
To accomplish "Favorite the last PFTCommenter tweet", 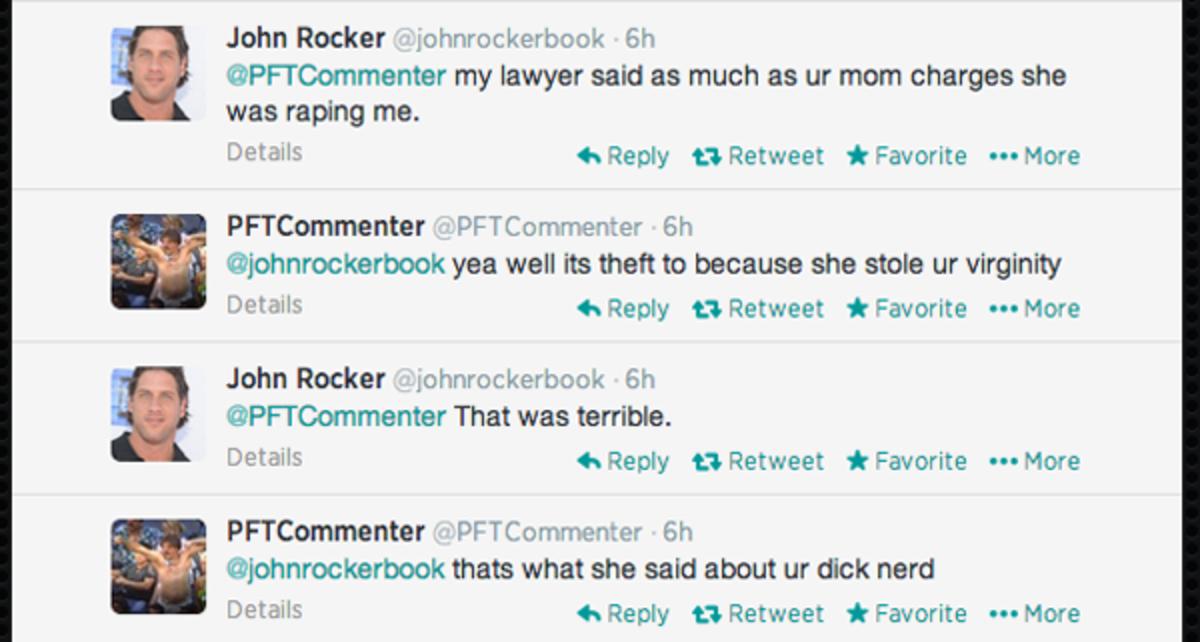I will coord(907,613).
